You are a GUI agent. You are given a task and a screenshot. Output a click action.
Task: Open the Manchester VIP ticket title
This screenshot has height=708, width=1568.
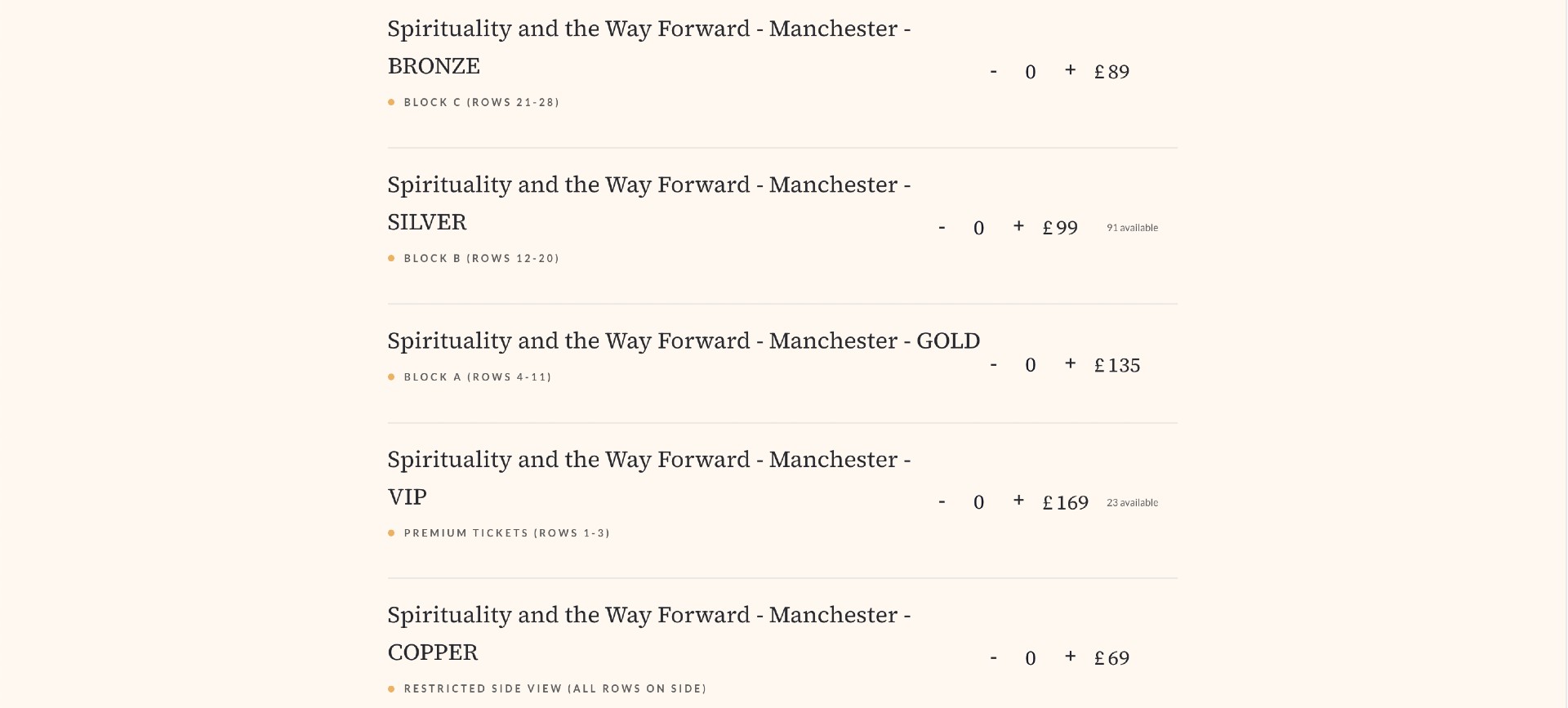648,478
